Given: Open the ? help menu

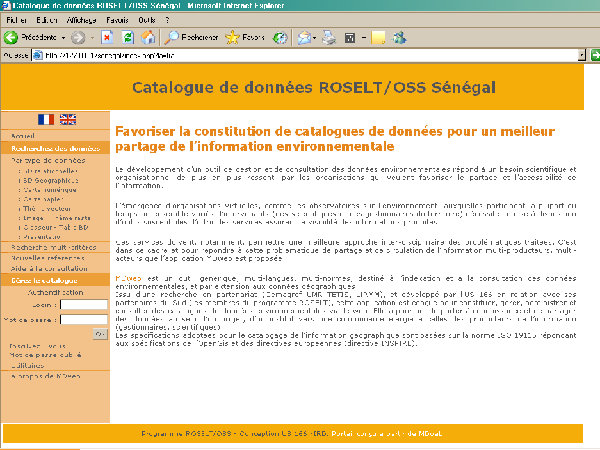Looking at the screenshot, I should (x=167, y=20).
